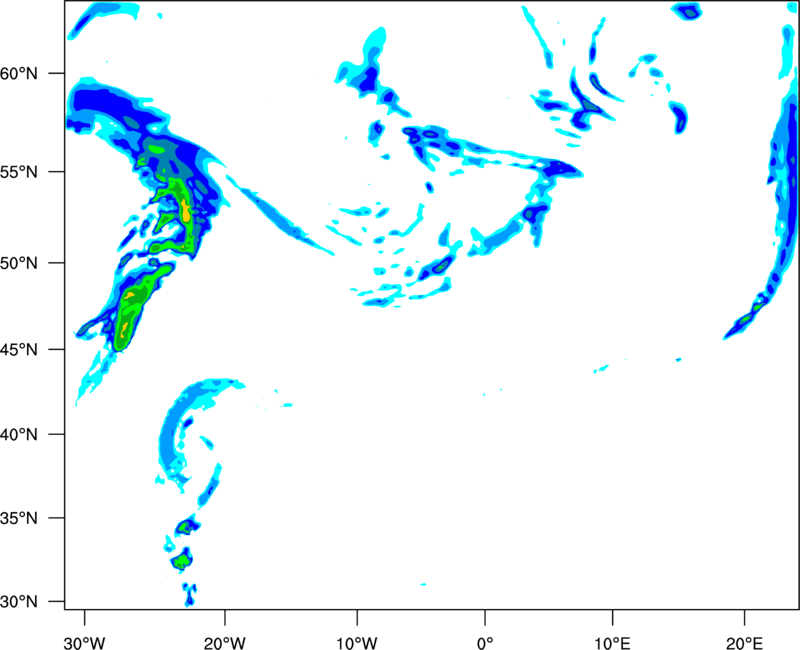Select the 30°W longitude axis label
Viewport: 800px width, 650px height.
tap(85, 643)
